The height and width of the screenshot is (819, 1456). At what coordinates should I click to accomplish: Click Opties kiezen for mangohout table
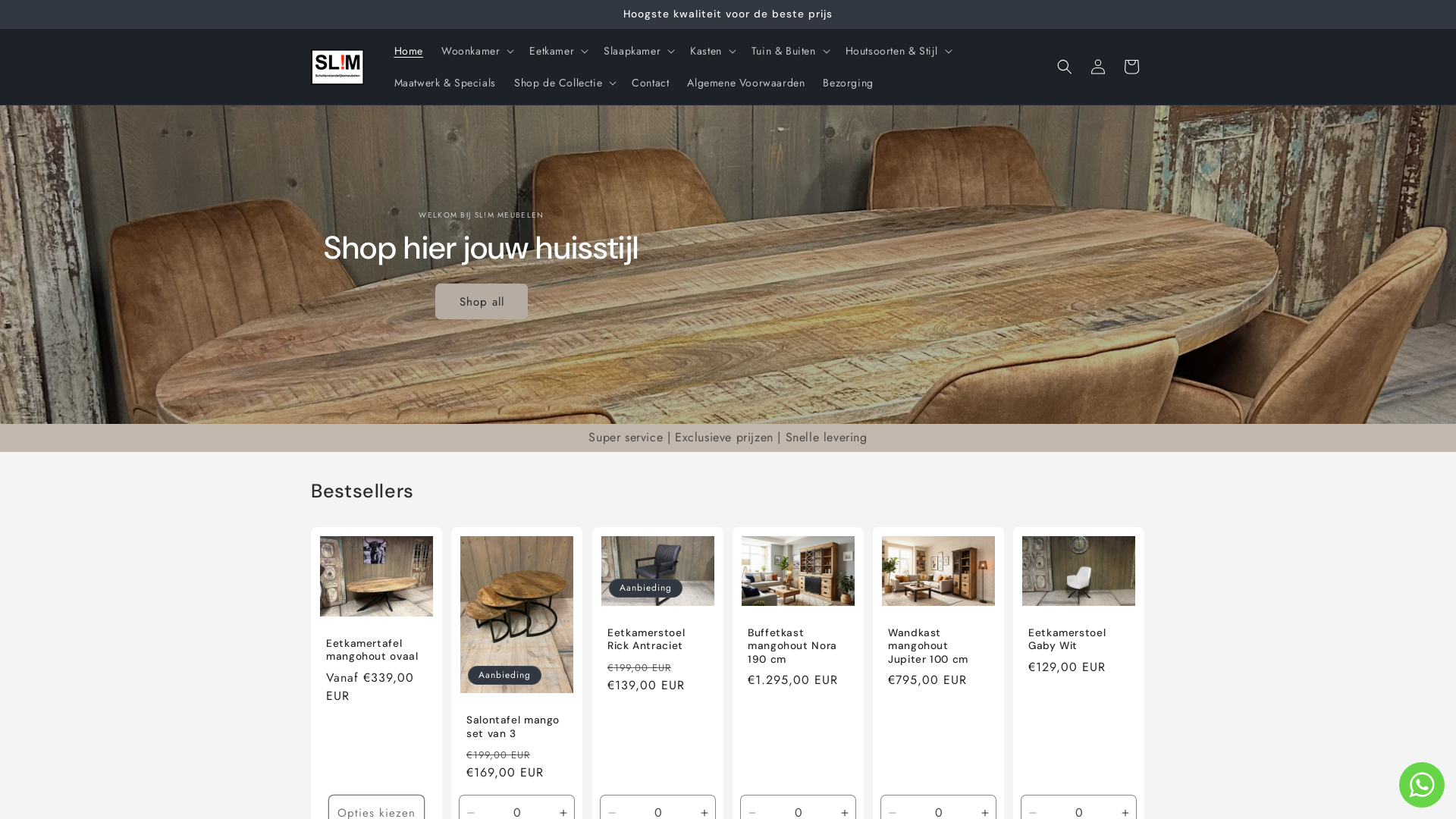click(x=376, y=811)
